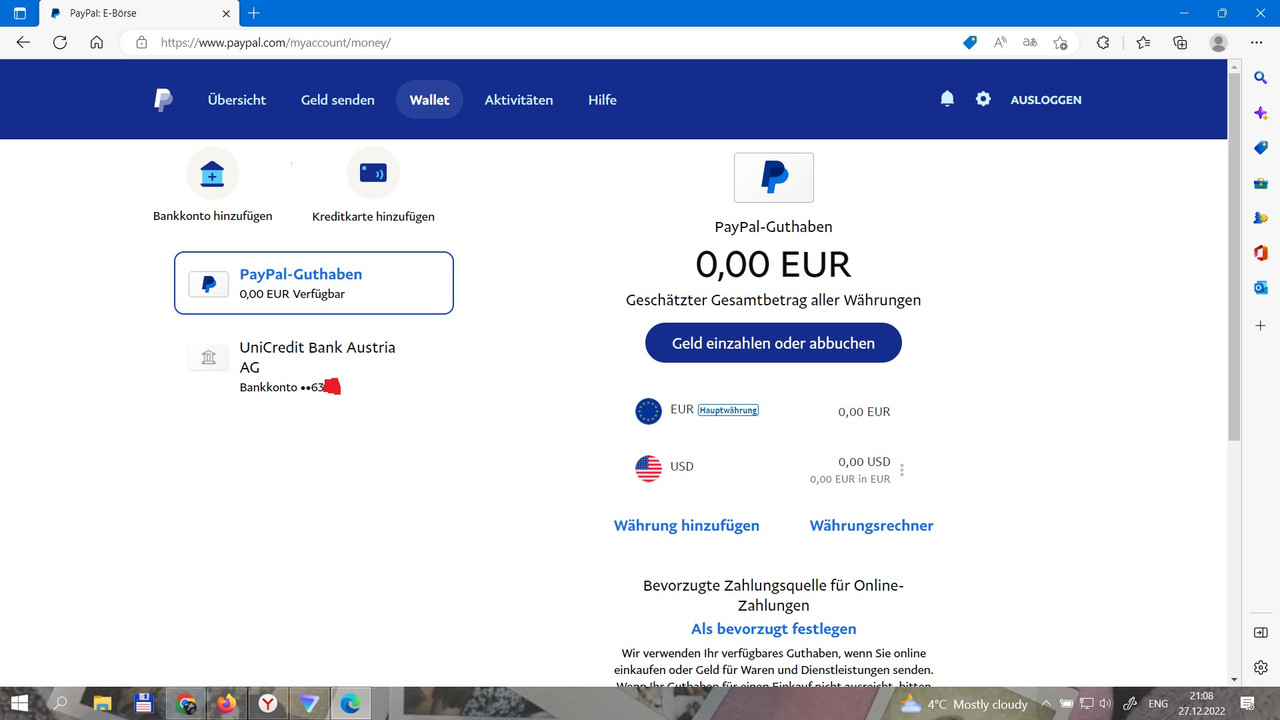Click the ENG language indicator
Screen dimensions: 1280x720
click(x=1158, y=704)
